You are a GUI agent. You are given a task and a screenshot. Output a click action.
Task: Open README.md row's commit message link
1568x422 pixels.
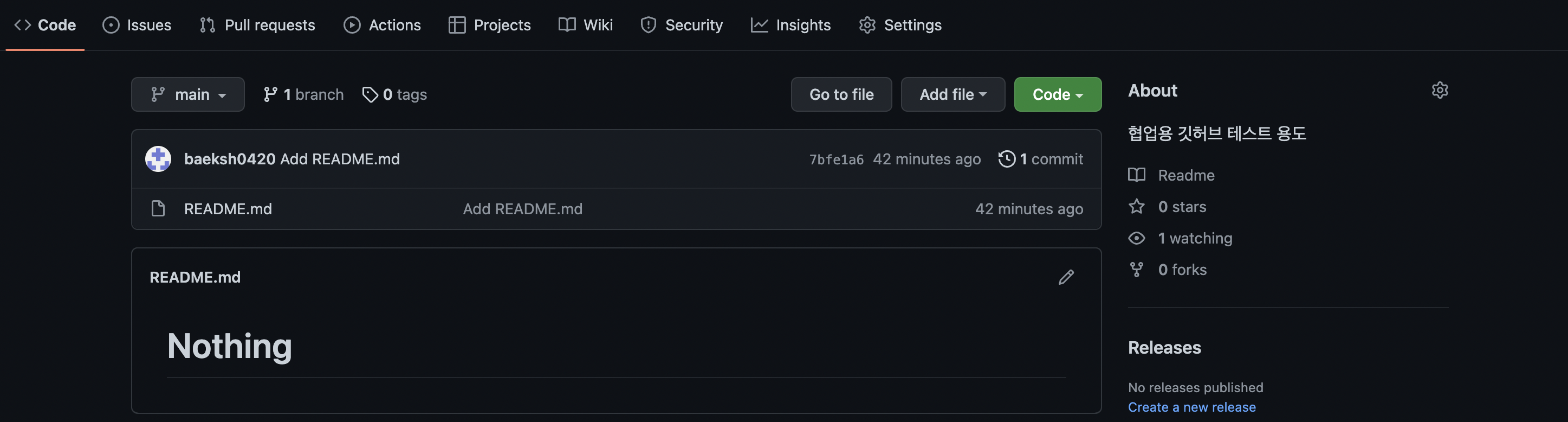[522, 209]
